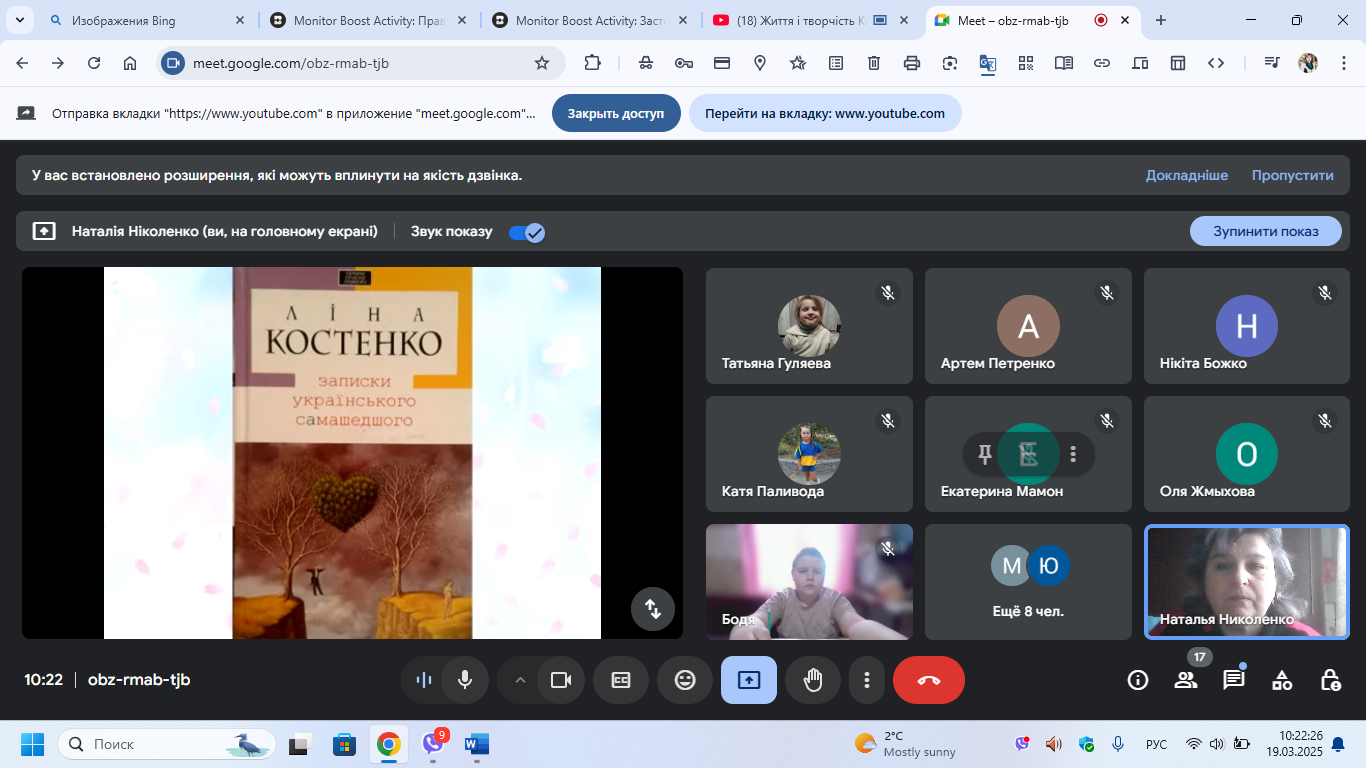Reload the page
Screen dimensions: 1366x768
(94, 63)
